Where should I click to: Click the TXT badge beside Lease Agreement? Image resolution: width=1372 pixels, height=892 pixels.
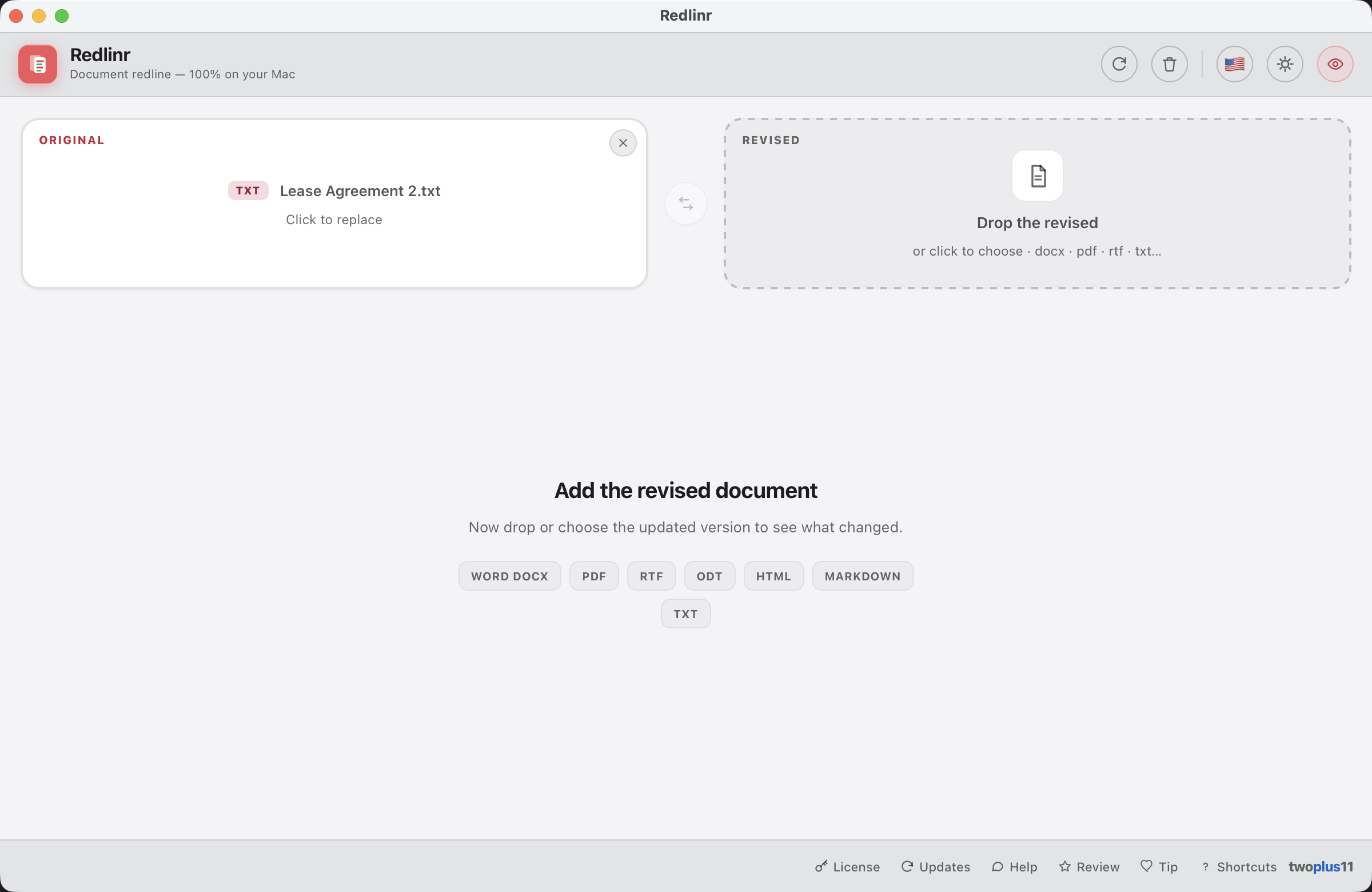coord(248,191)
